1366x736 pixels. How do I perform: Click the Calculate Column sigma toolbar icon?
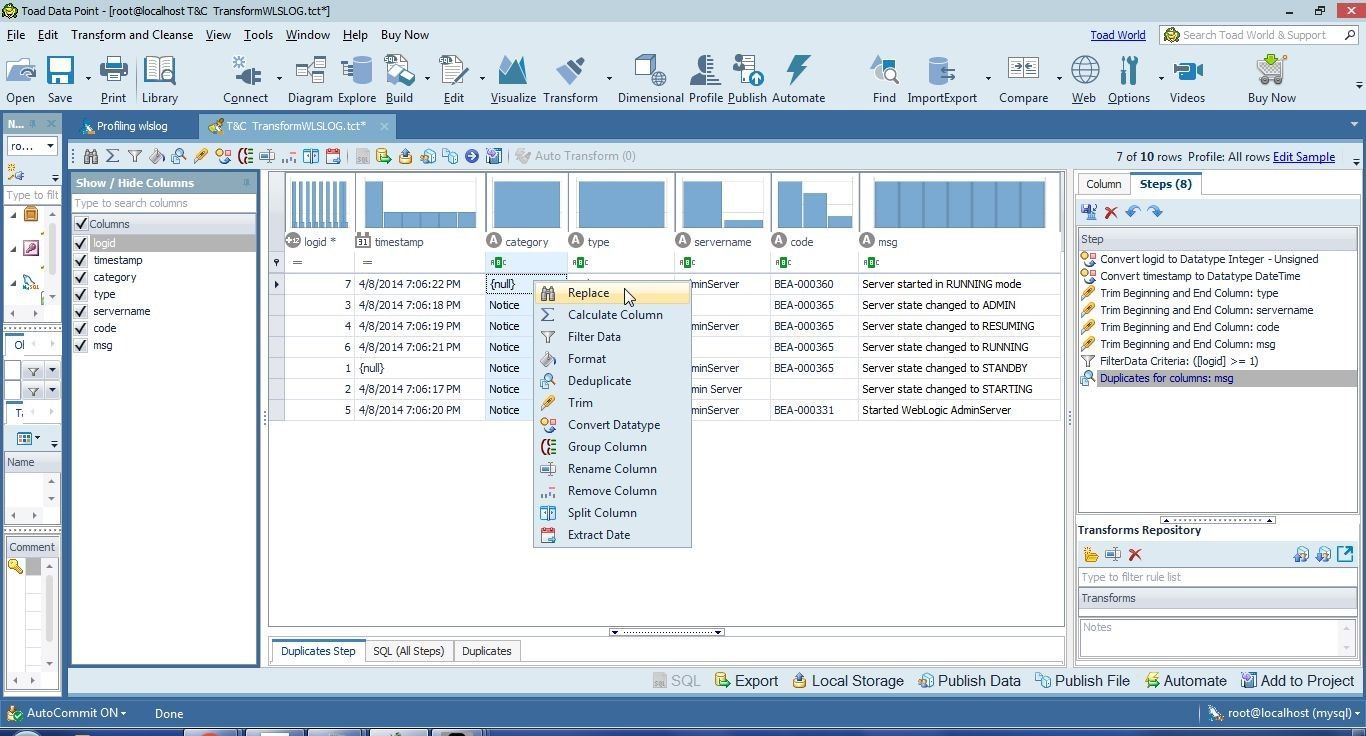[113, 156]
